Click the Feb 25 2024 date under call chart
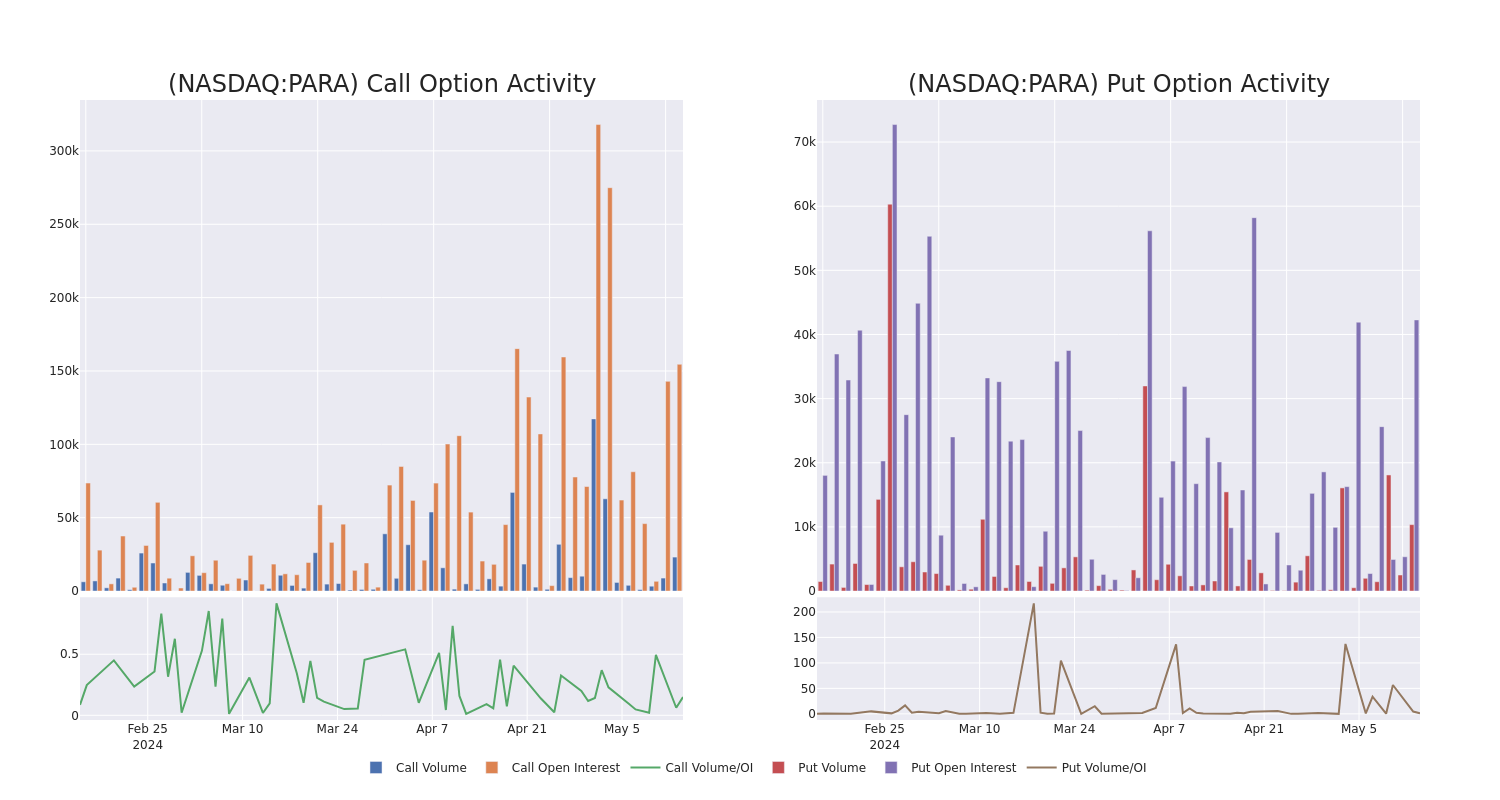This screenshot has width=1500, height=800. (148, 737)
